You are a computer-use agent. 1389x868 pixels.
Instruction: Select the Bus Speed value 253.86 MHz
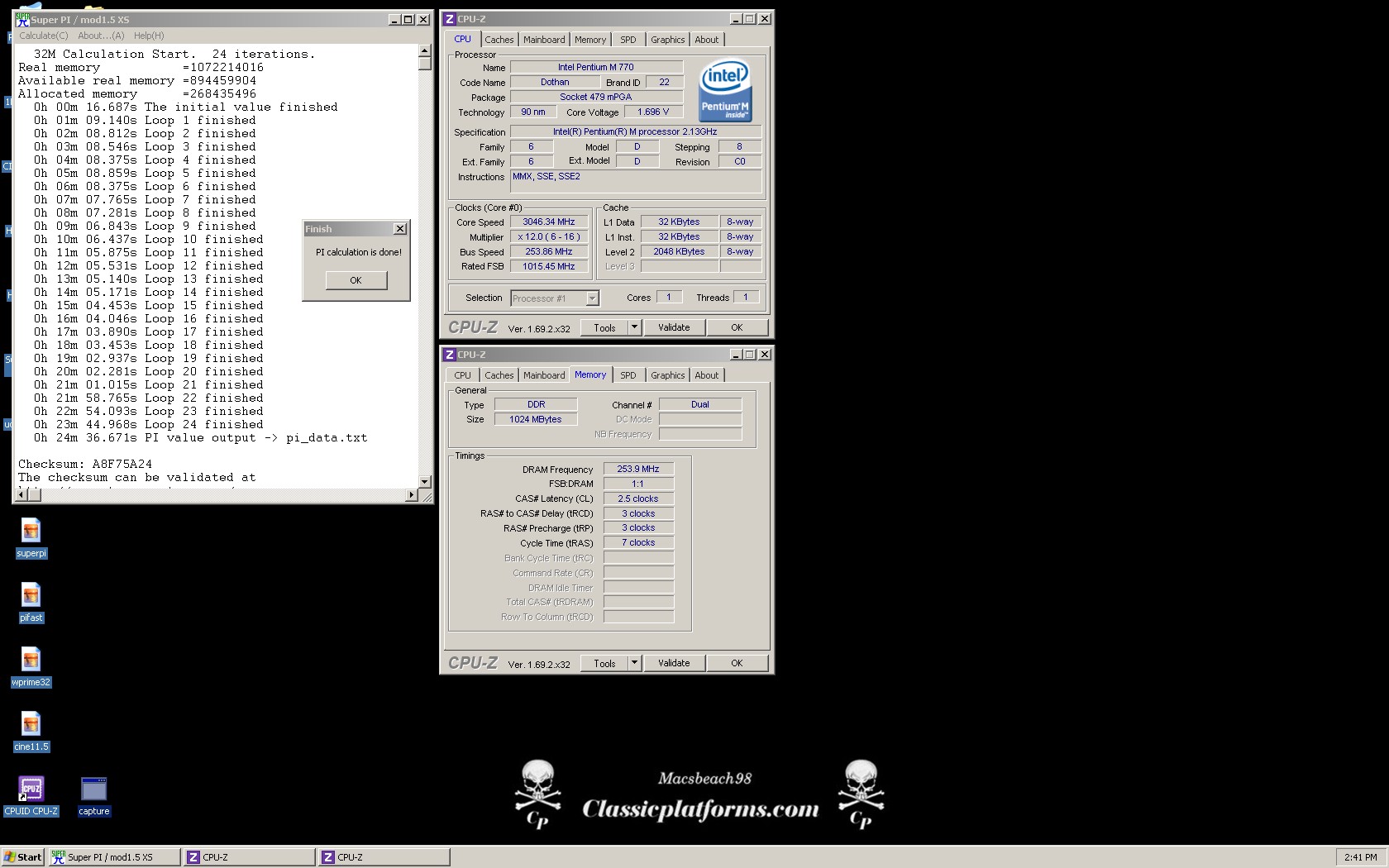(549, 251)
